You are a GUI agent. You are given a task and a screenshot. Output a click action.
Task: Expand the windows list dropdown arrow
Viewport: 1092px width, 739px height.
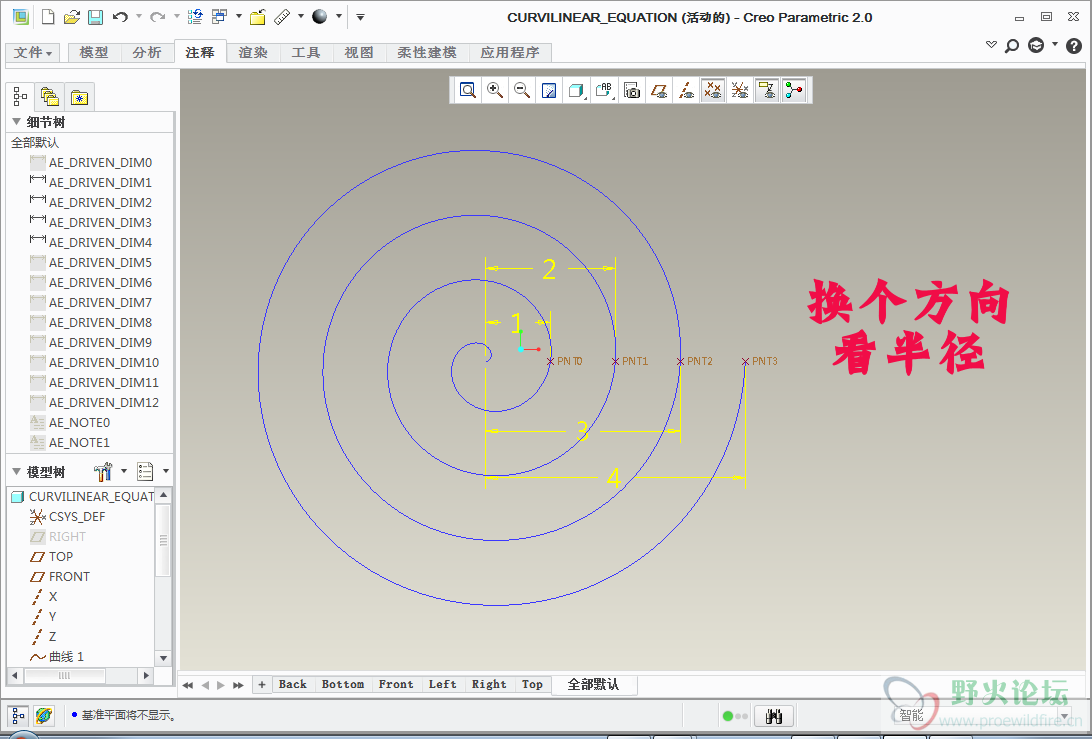239,16
